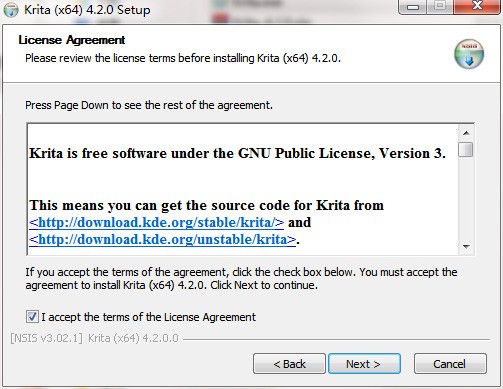
Task: Click the NSIS globe logo in header
Action: [469, 54]
